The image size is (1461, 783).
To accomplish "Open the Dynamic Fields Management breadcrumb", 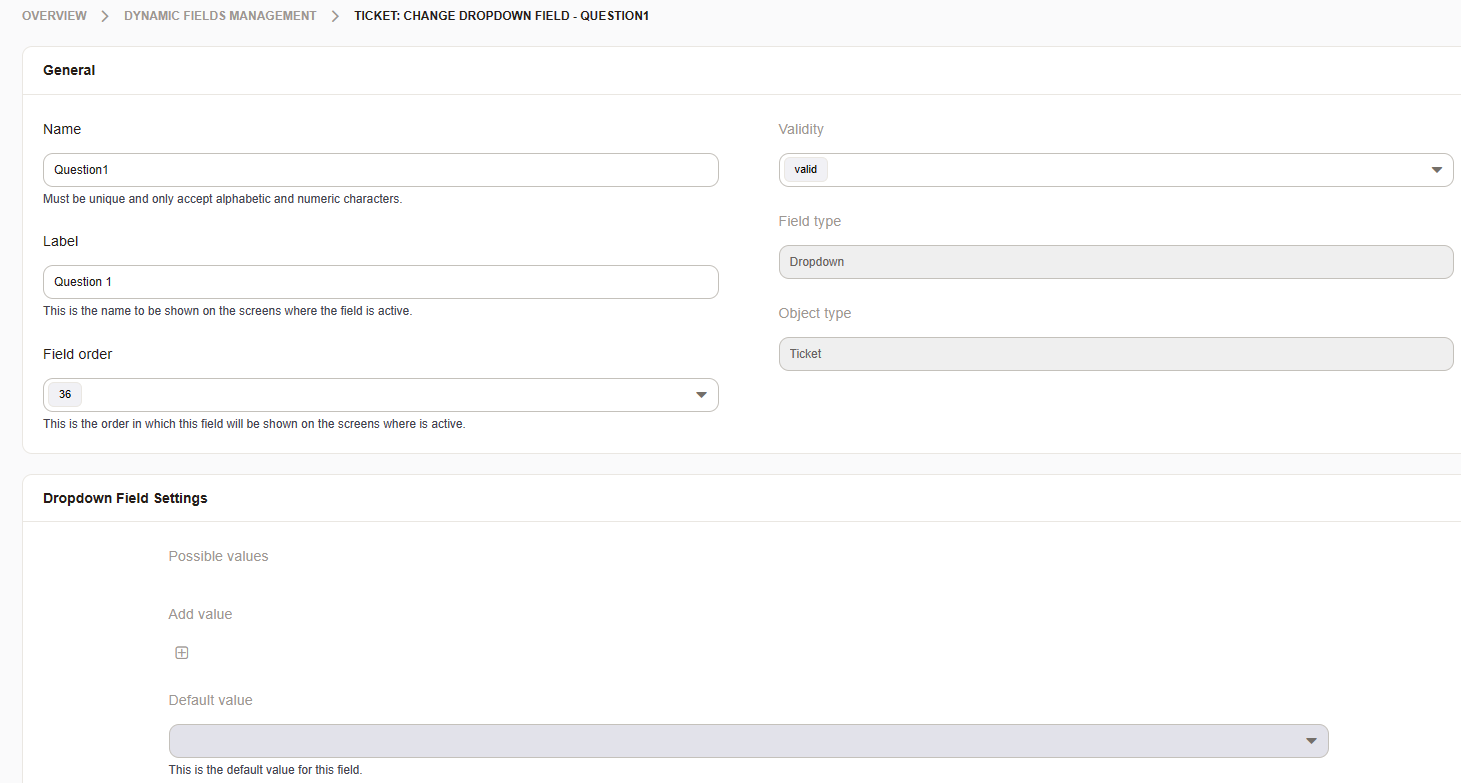I will [x=220, y=16].
